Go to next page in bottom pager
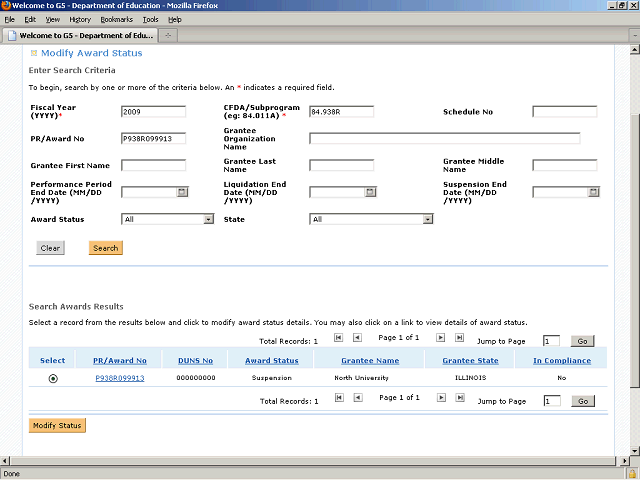 click(x=441, y=397)
